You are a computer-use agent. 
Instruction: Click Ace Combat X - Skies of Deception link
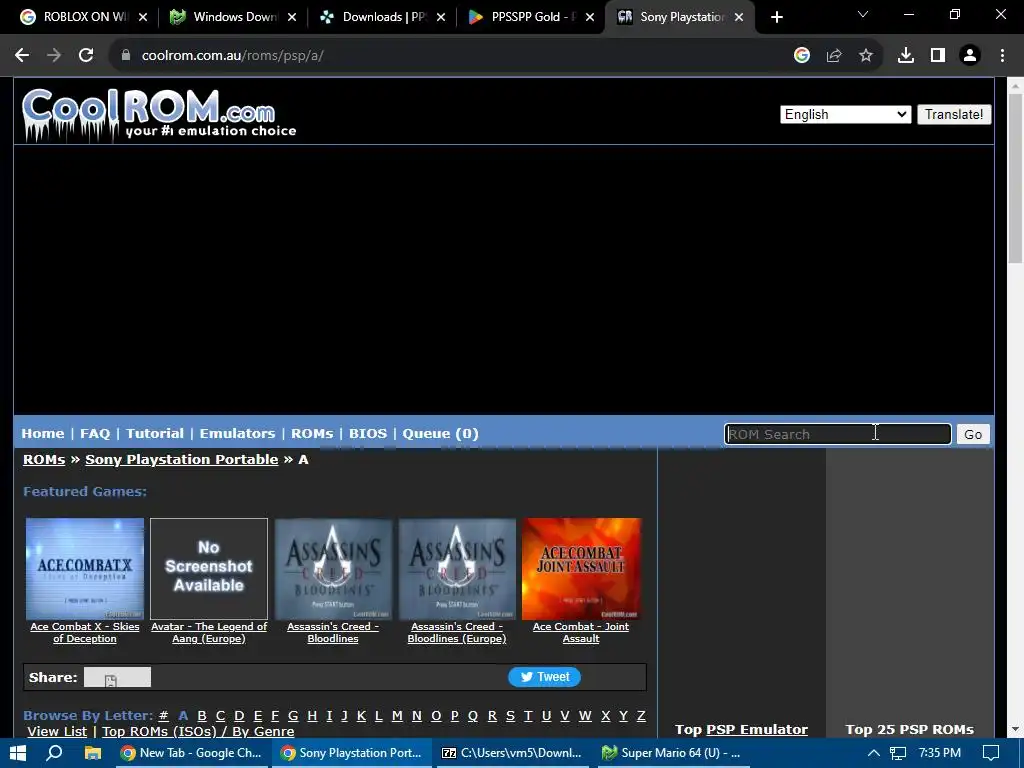point(85,632)
